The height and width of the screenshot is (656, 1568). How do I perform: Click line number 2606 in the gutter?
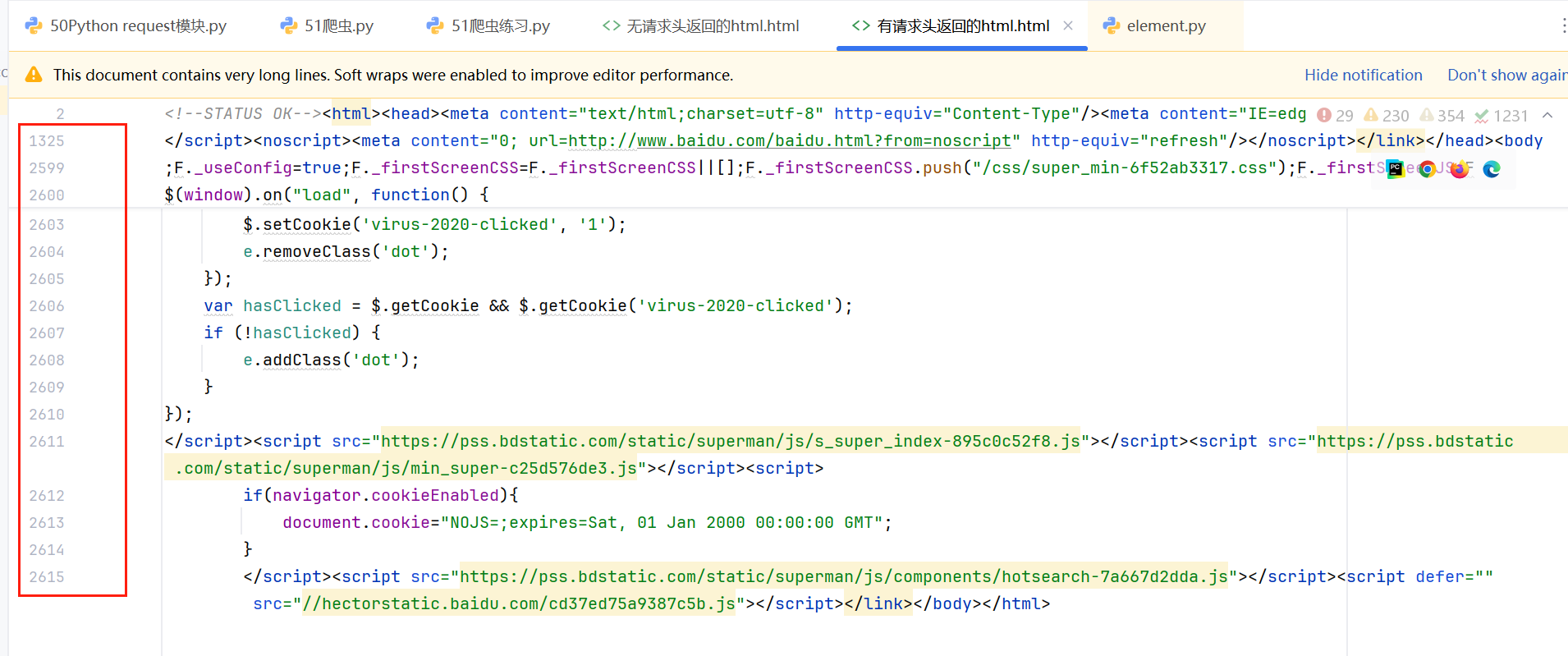pos(47,306)
